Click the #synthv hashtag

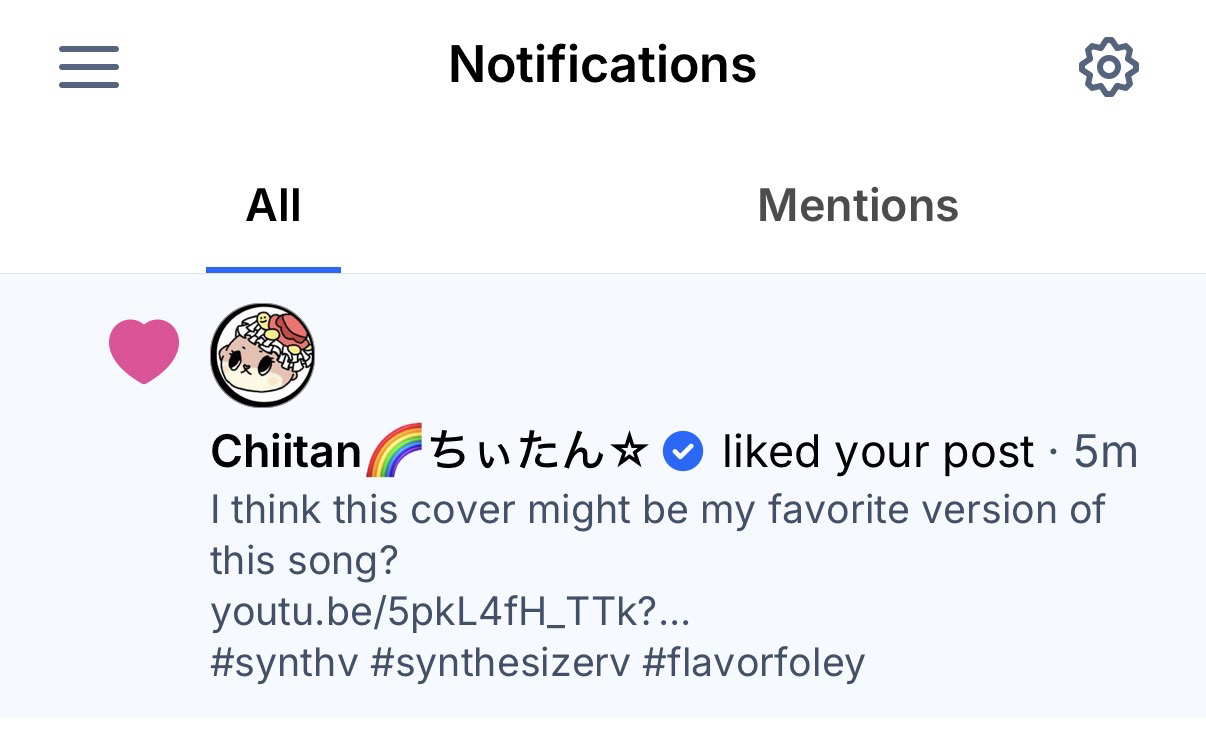coord(284,662)
